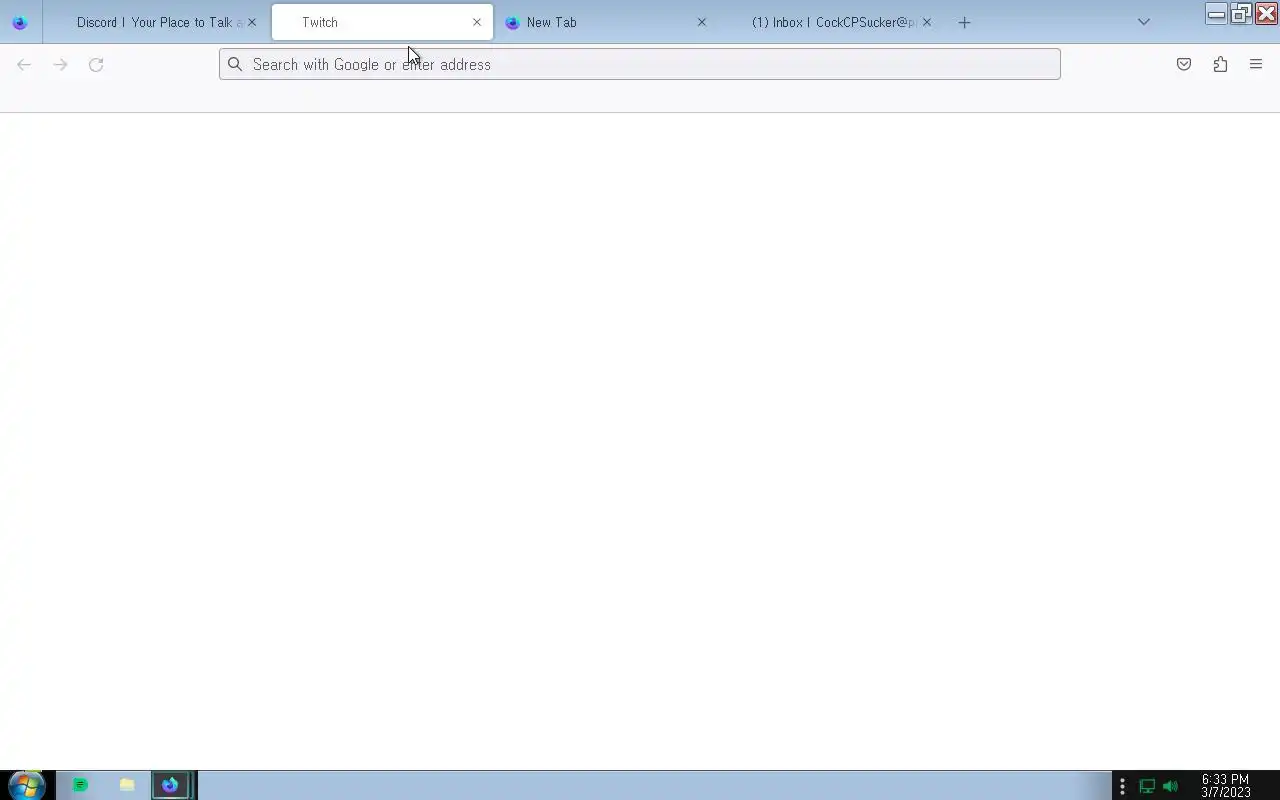1280x800 pixels.
Task: Select the browser icon in taskbar
Action: click(171, 785)
